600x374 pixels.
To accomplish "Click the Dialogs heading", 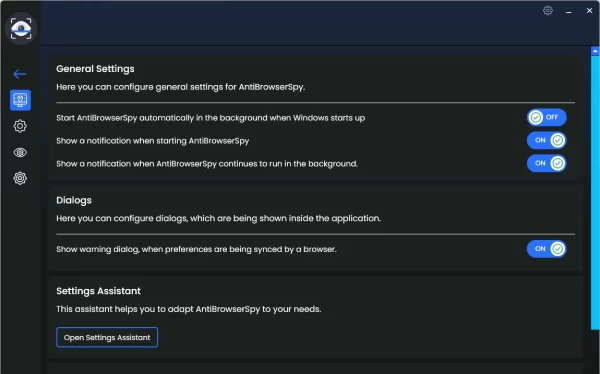I will point(74,200).
